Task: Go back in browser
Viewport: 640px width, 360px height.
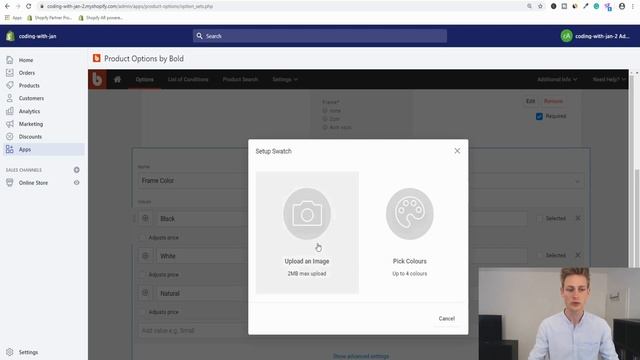Action: coord(7,6)
